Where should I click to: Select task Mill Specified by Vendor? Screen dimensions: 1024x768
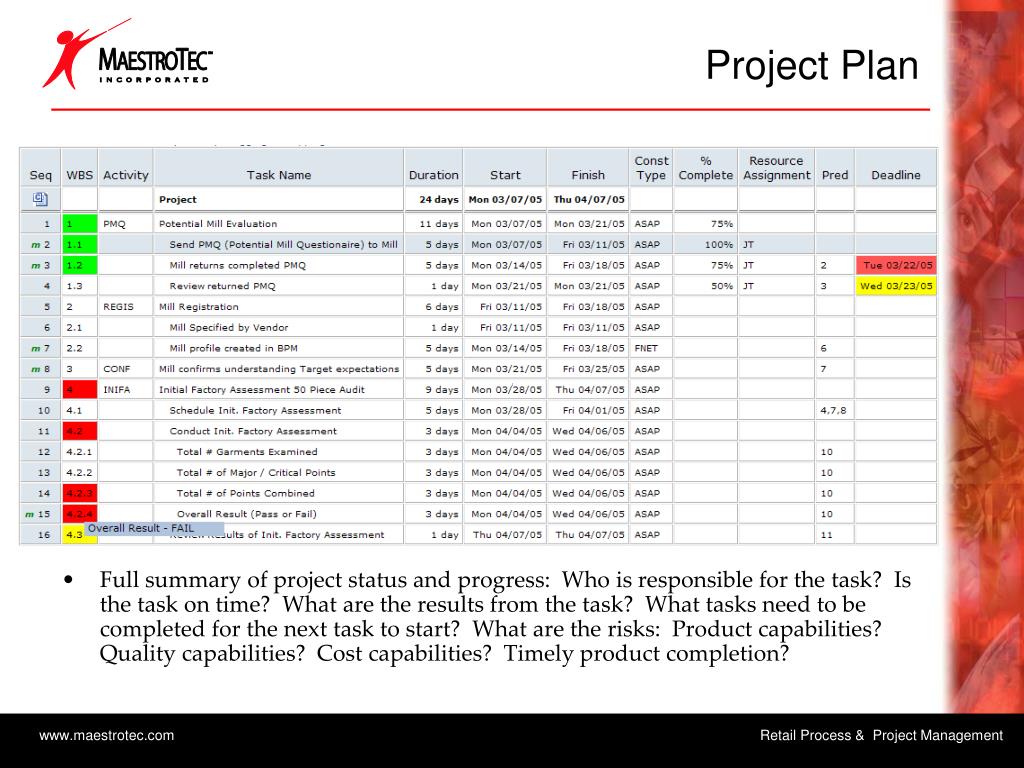tap(229, 327)
